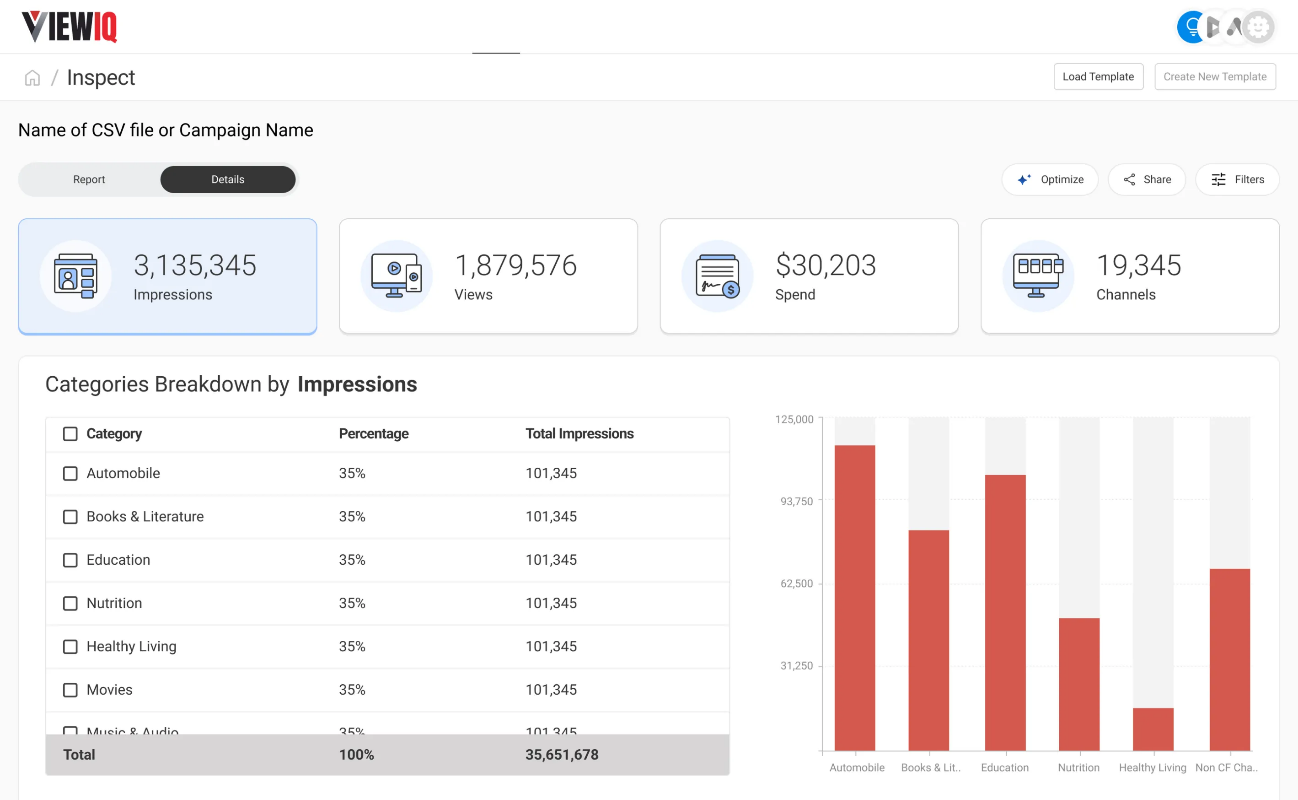
Task: Switch to the Report tab
Action: (89, 180)
